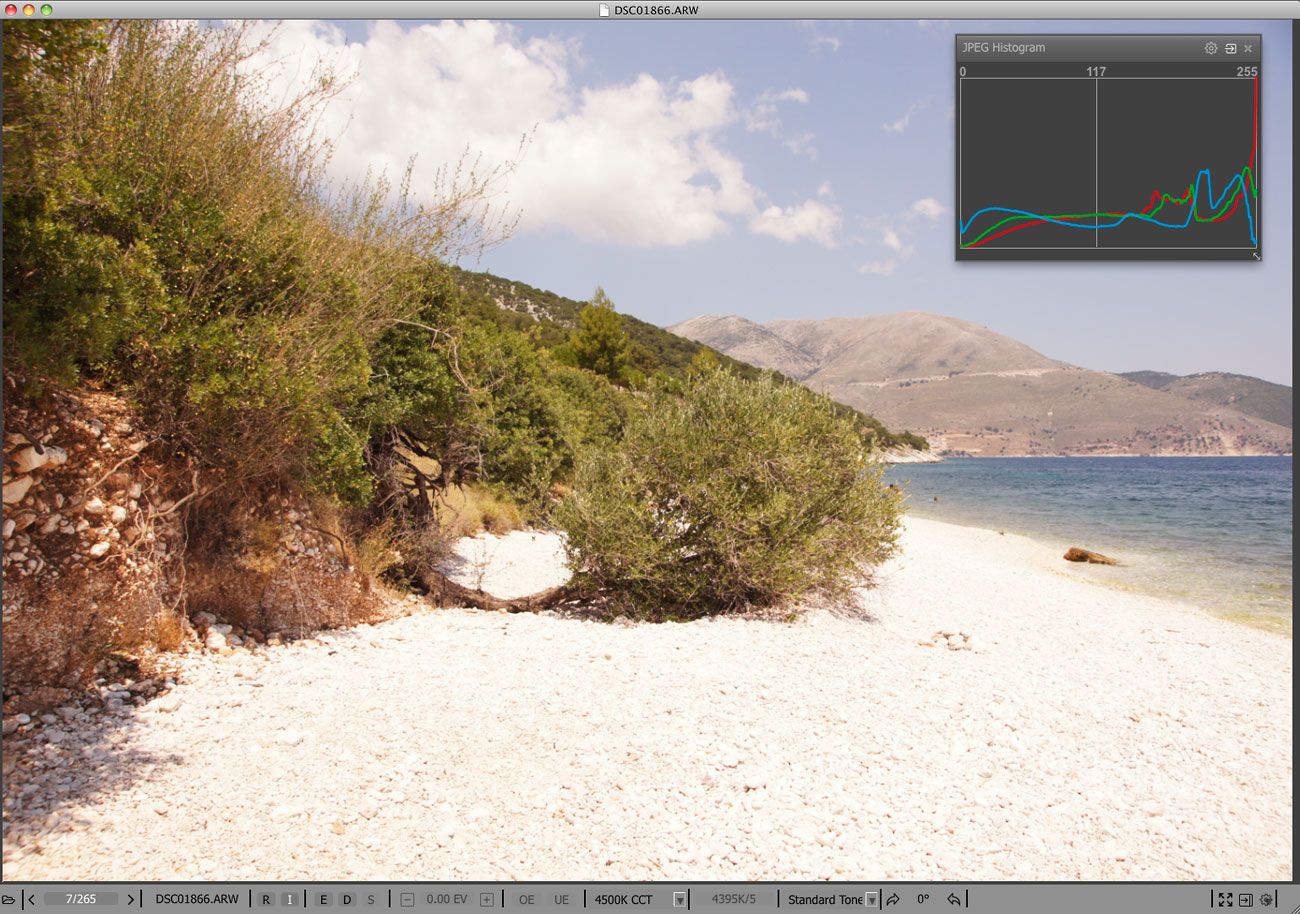This screenshot has height=914, width=1300.
Task: Rotate image counter-clockwise with left rotate arrow
Action: click(954, 899)
